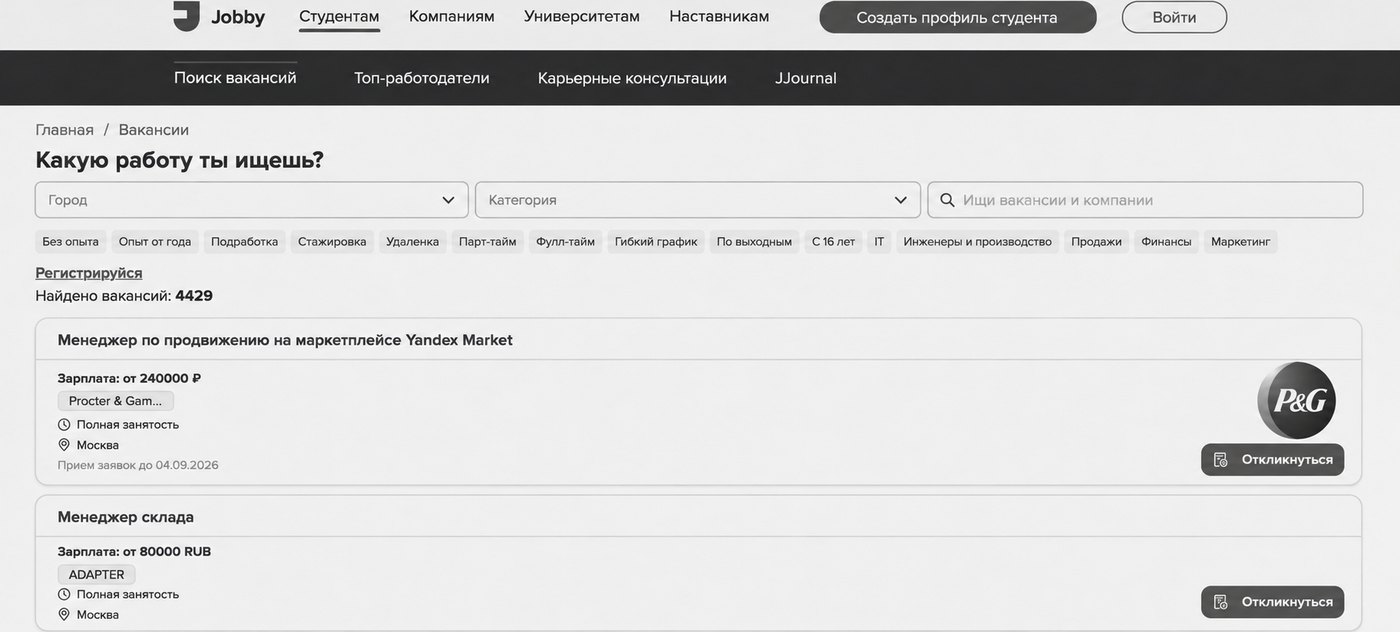Click 'Найдено вакансий: 4429' text
Image resolution: width=1400 pixels, height=632 pixels.
coord(124,296)
